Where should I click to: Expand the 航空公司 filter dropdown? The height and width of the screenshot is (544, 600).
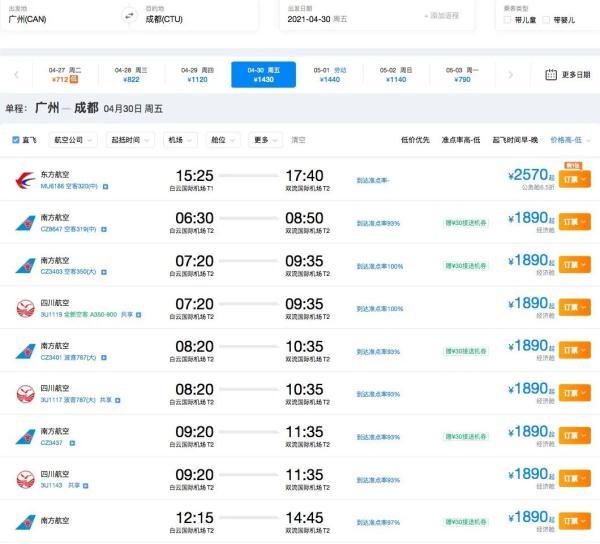click(74, 140)
